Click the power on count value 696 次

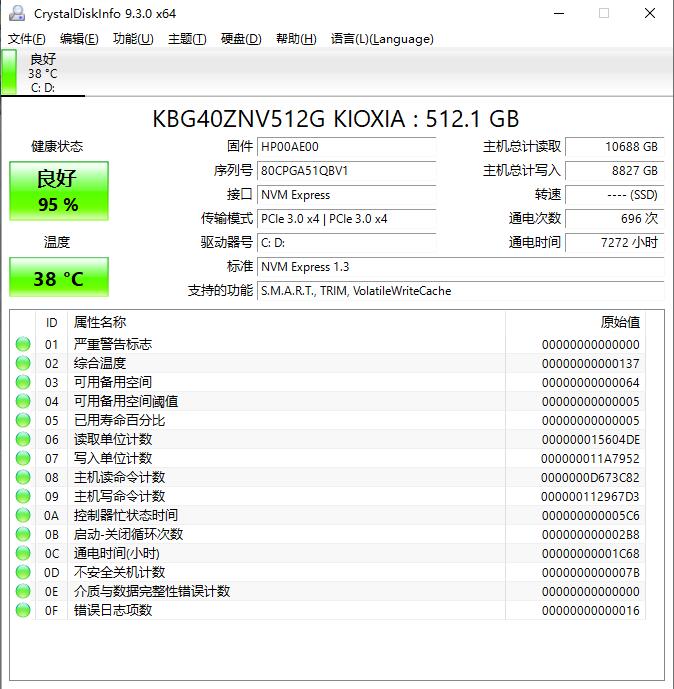(x=614, y=219)
